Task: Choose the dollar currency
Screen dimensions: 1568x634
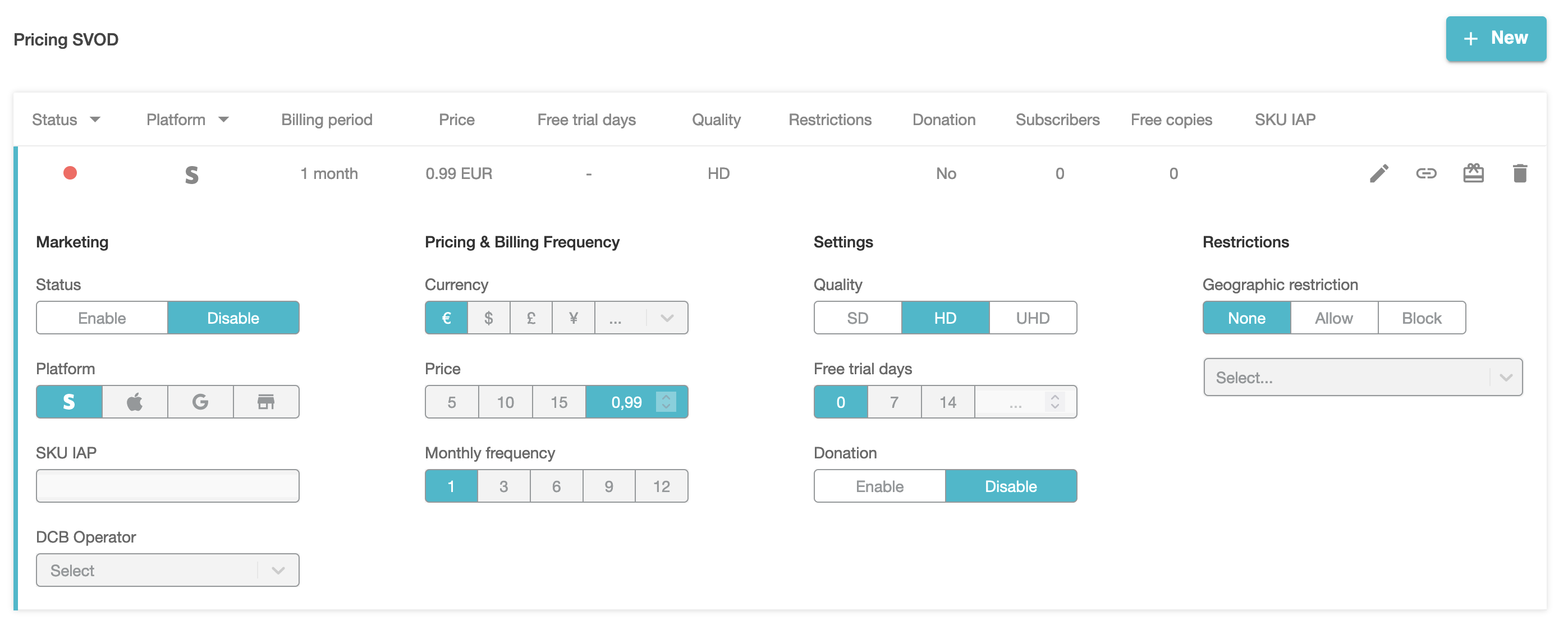Action: [x=489, y=318]
